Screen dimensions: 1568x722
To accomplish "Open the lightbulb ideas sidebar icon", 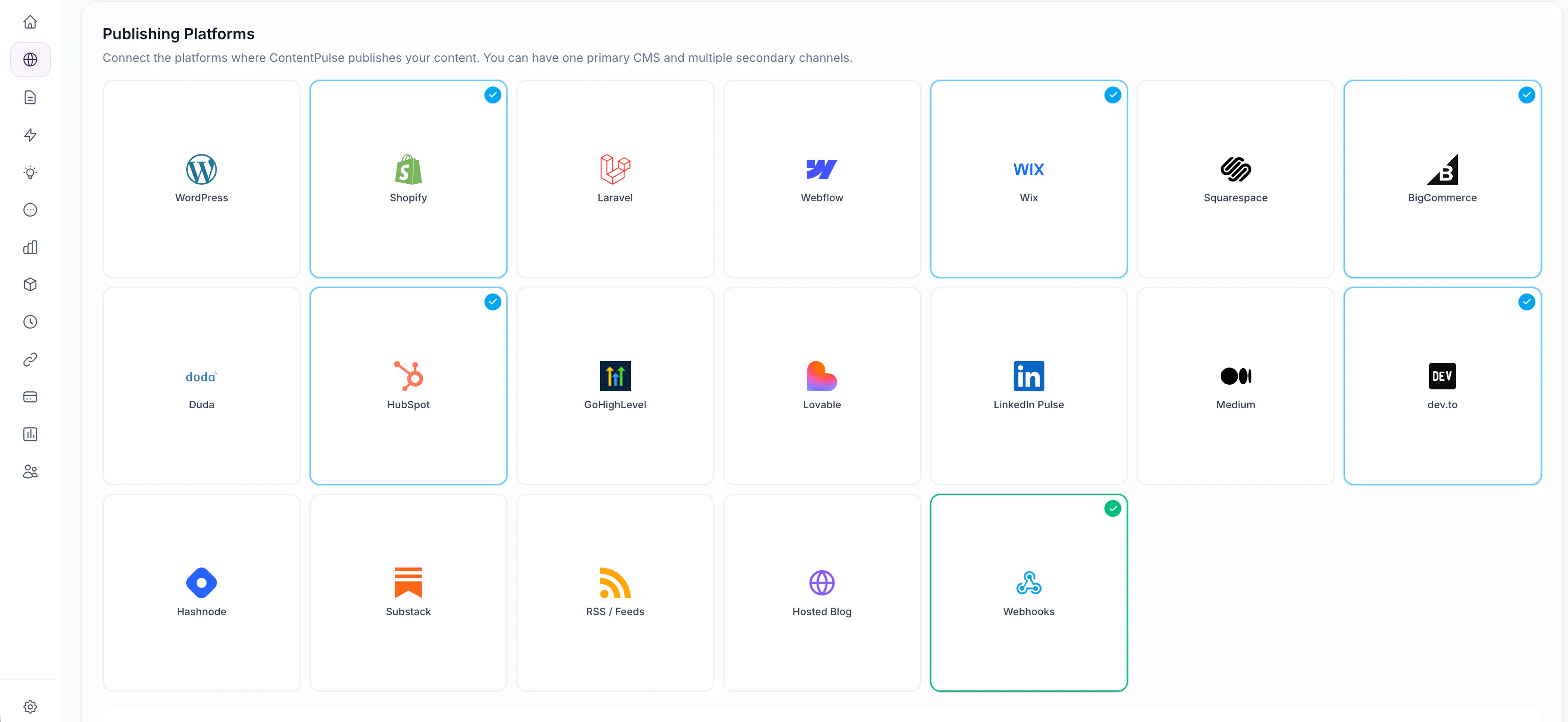I will point(30,172).
